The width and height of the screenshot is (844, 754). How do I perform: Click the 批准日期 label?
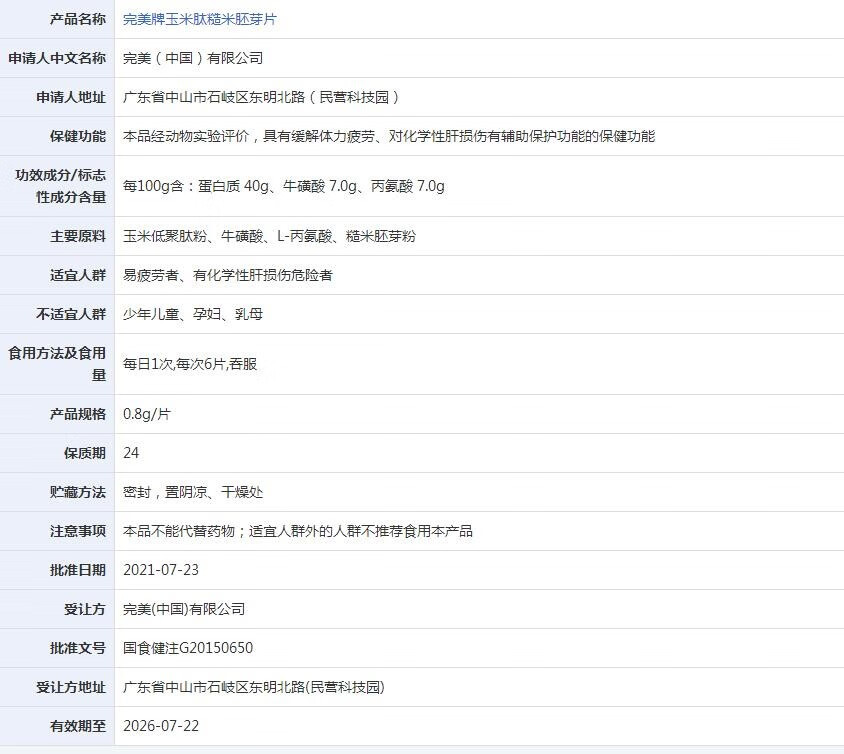[78, 570]
